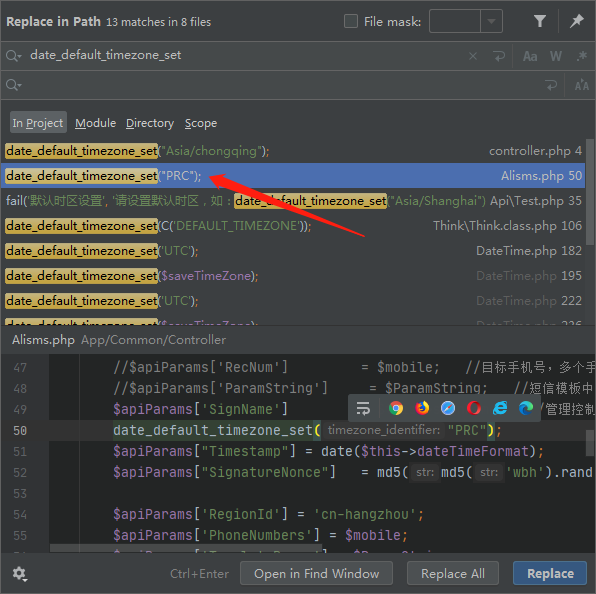This screenshot has height=594, width=596.
Task: Select the controller.php 4 result row
Action: point(293,151)
